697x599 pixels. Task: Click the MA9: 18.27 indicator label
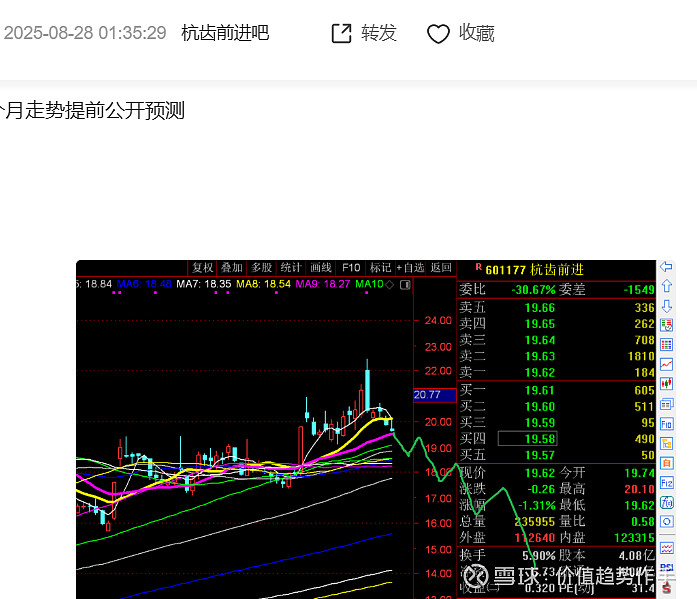coord(323,284)
